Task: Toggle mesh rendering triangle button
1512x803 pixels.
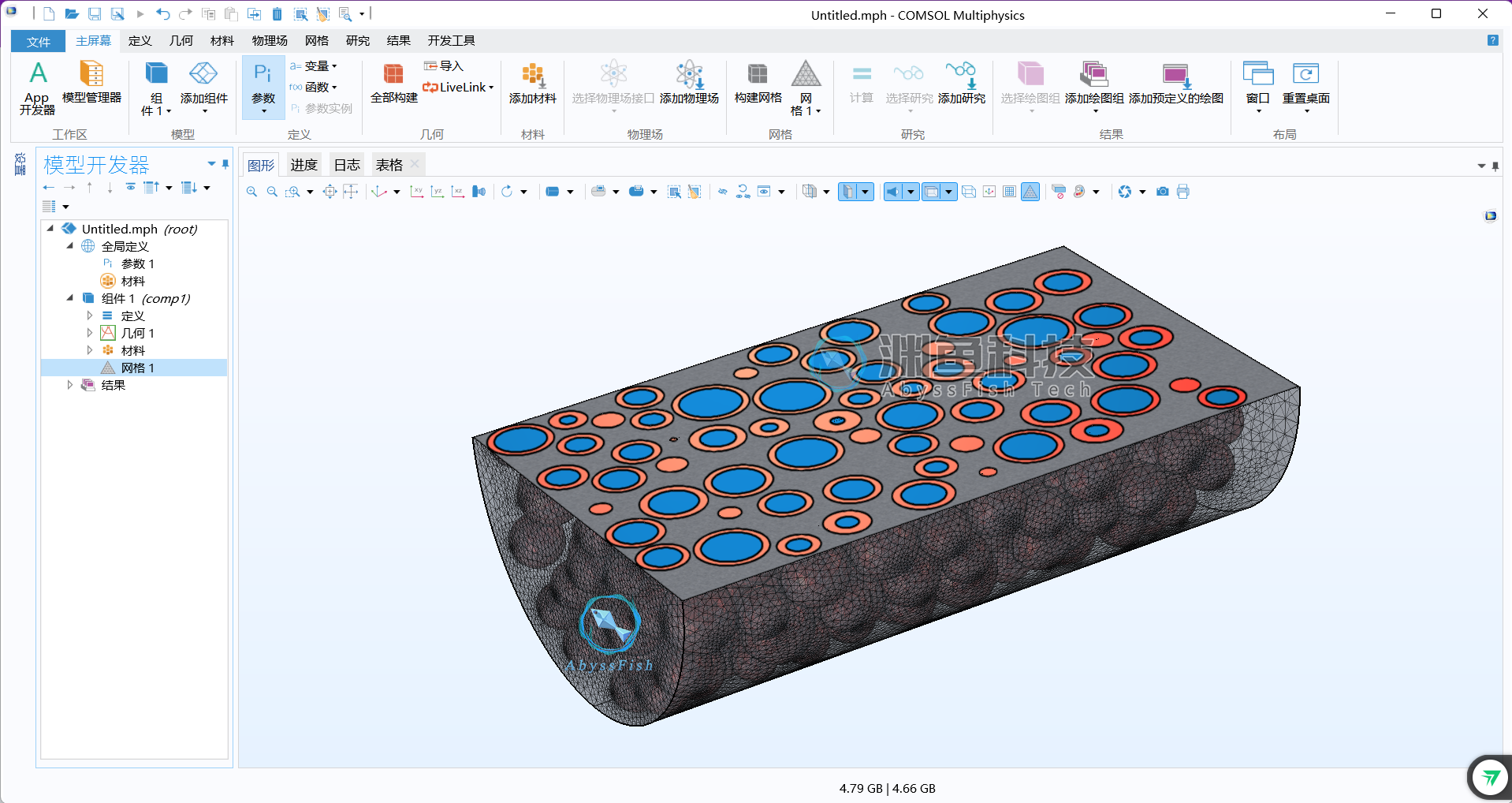Action: (x=1030, y=192)
